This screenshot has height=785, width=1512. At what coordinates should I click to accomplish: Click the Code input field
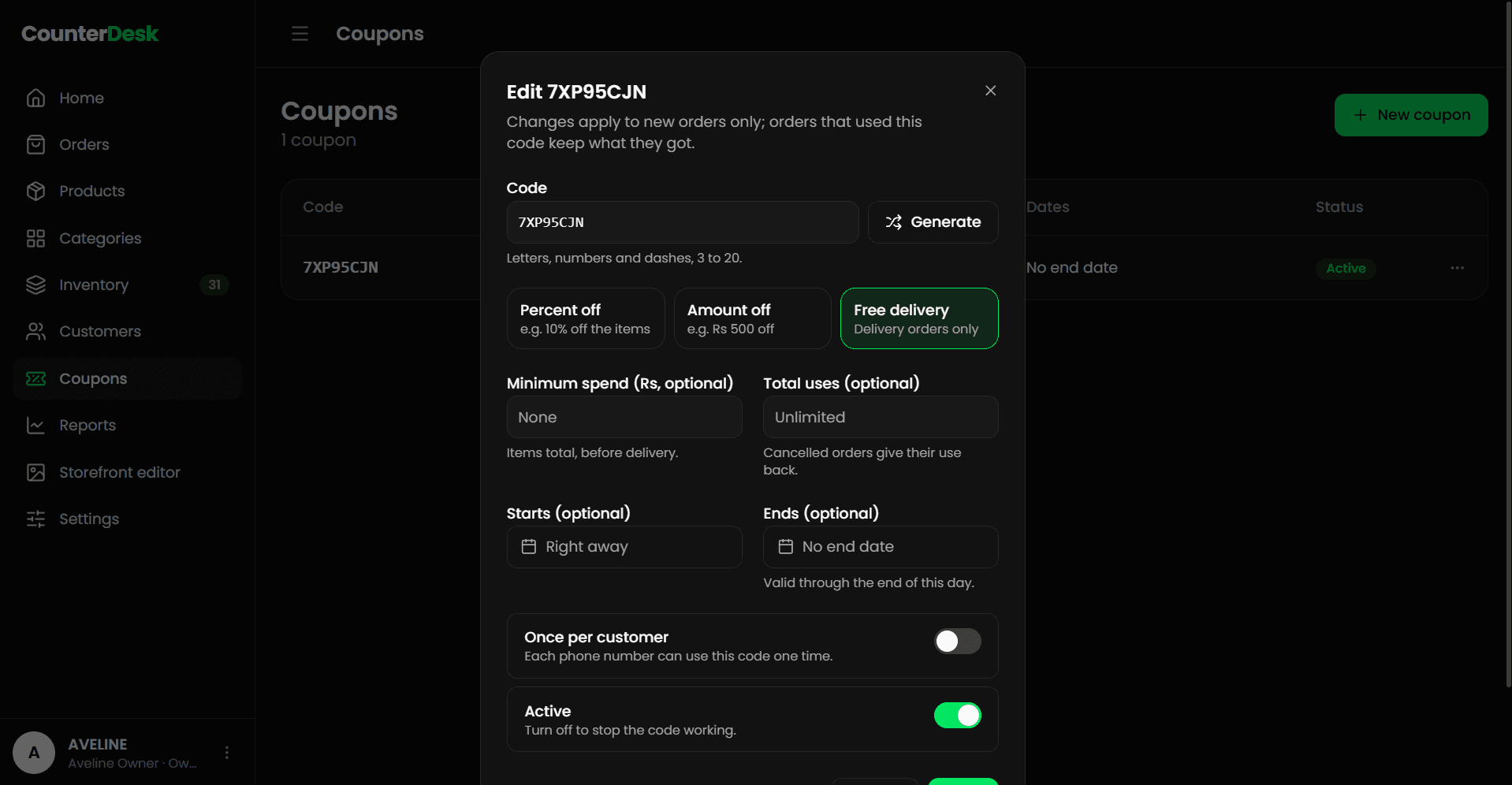pos(683,222)
